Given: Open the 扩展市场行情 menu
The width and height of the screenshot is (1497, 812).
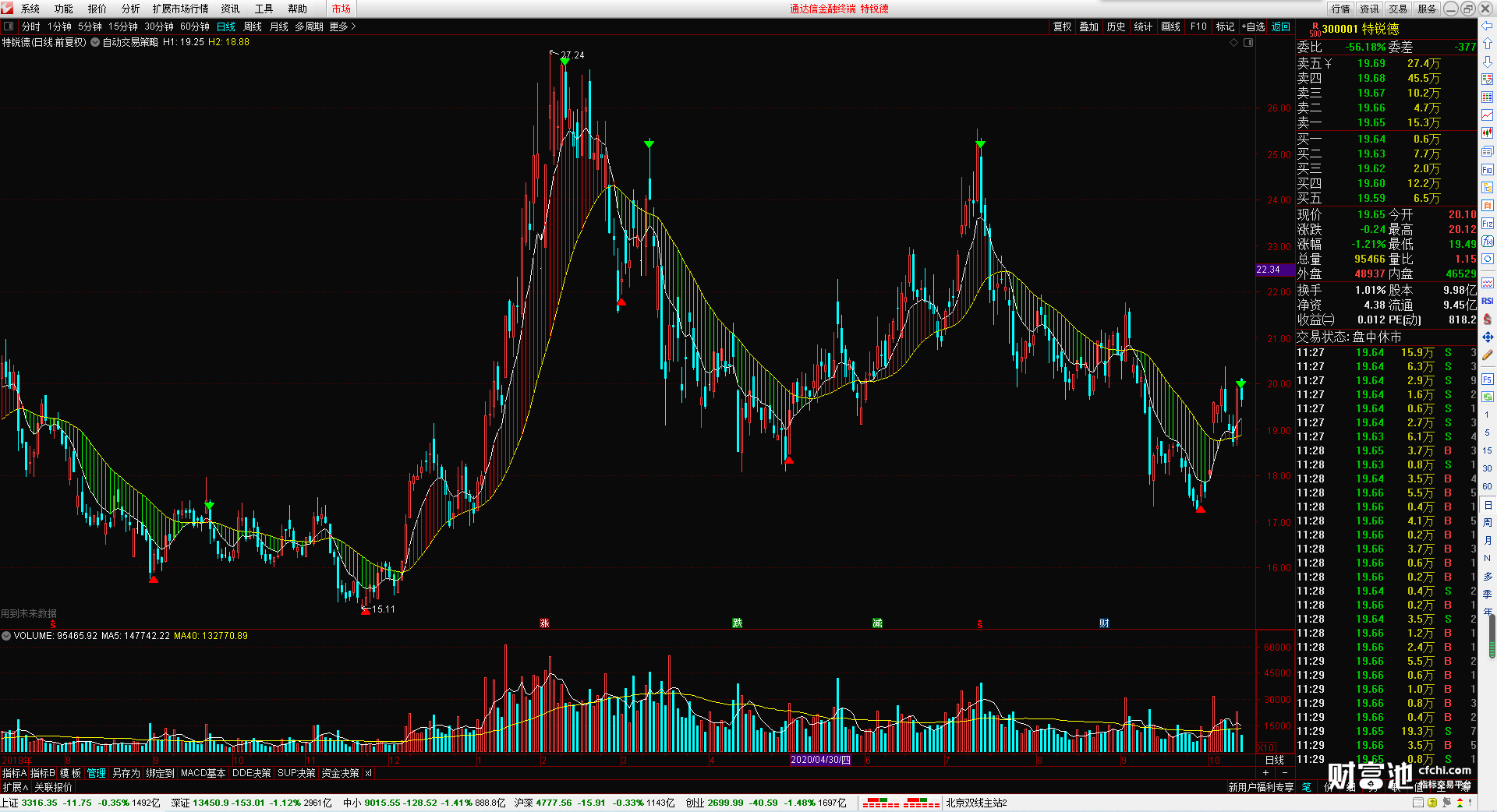Looking at the screenshot, I should click(x=181, y=9).
